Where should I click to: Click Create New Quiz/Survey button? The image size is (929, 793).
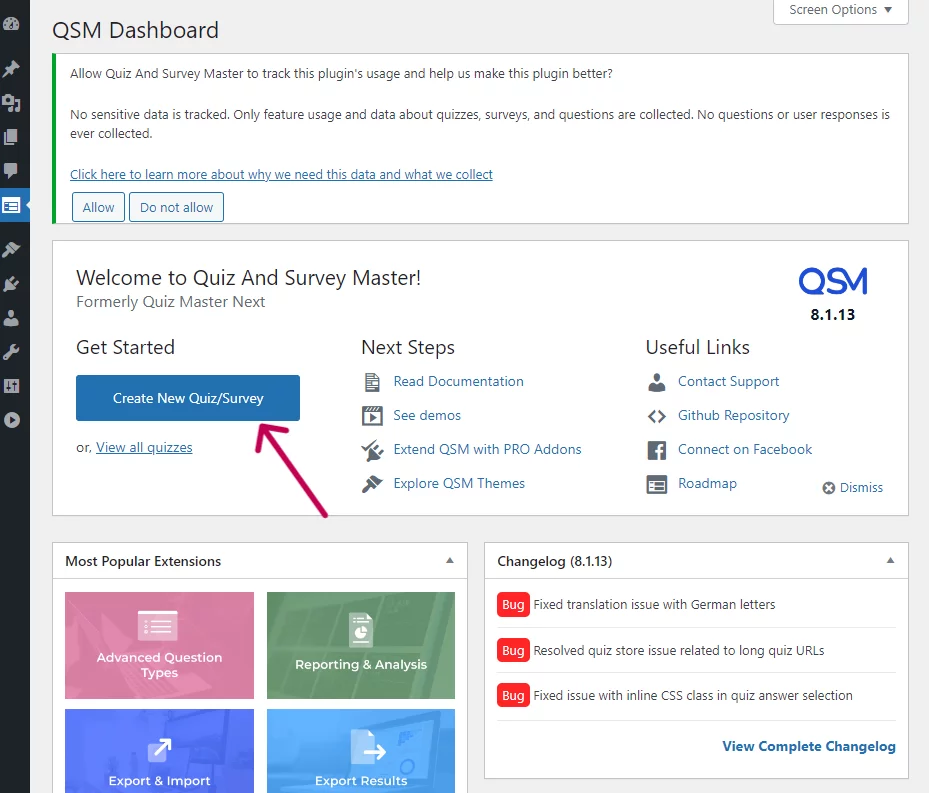click(x=188, y=398)
